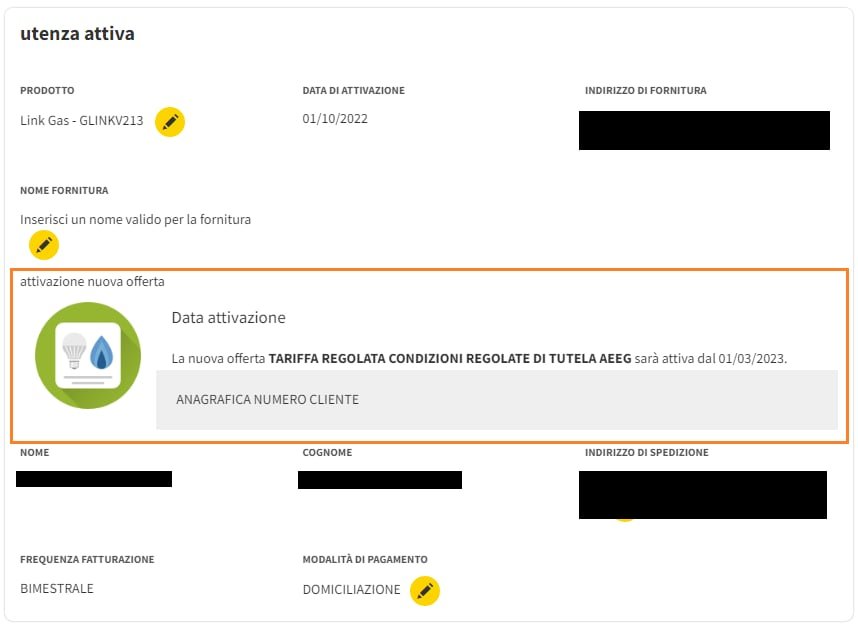Image resolution: width=858 pixels, height=625 pixels.
Task: Click the 'utenza attiva' heading
Action: pyautogui.click(x=77, y=34)
